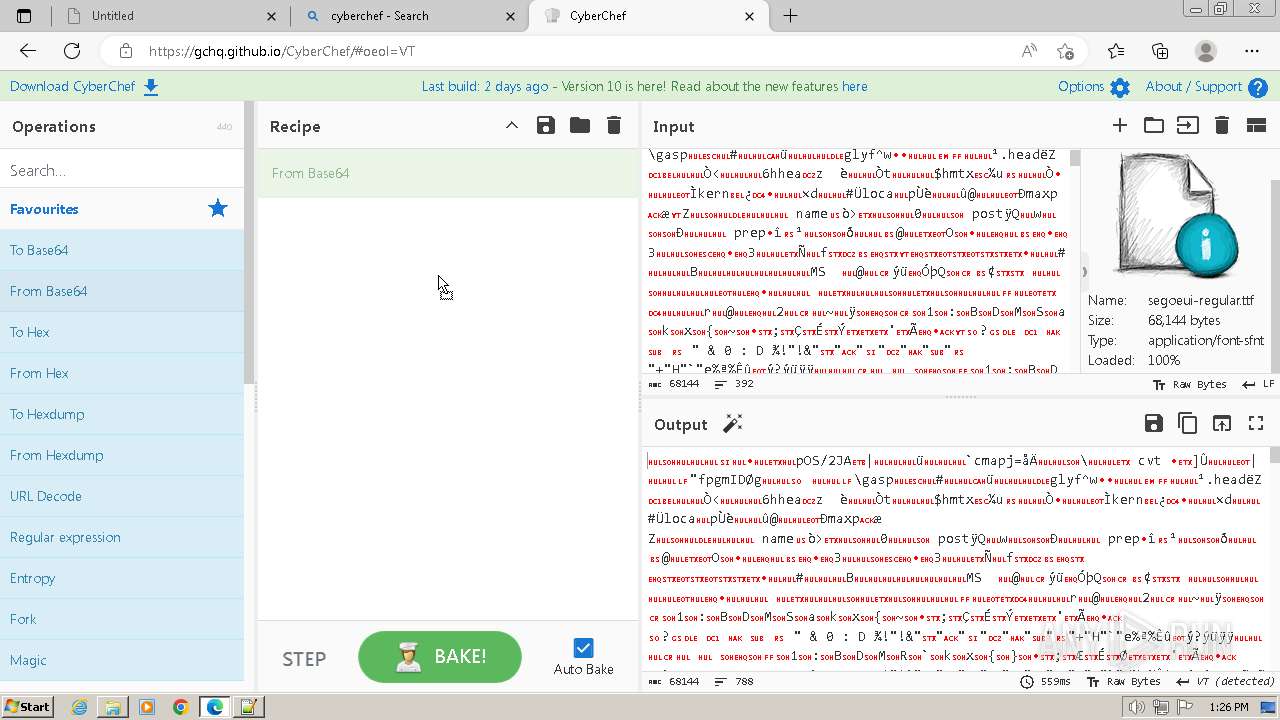The height and width of the screenshot is (720, 1280).
Task: Open the Chrome taskbar icon
Action: click(x=180, y=707)
